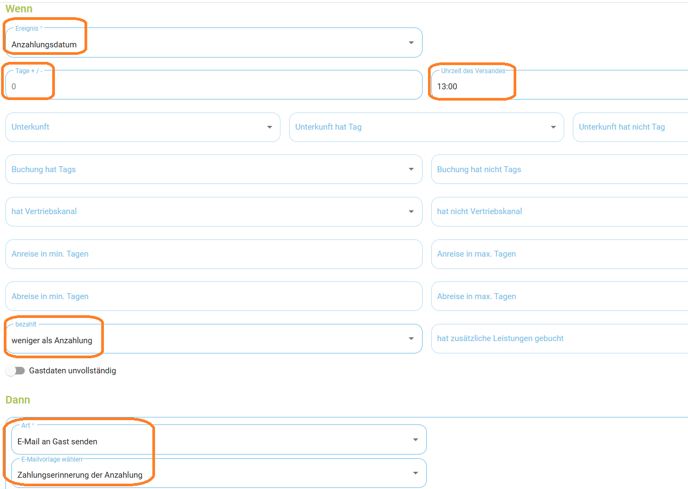Viewport: 688px width, 489px height.
Task: Click the hat zusätzliche Leistungen gebucht field
Action: point(559,338)
